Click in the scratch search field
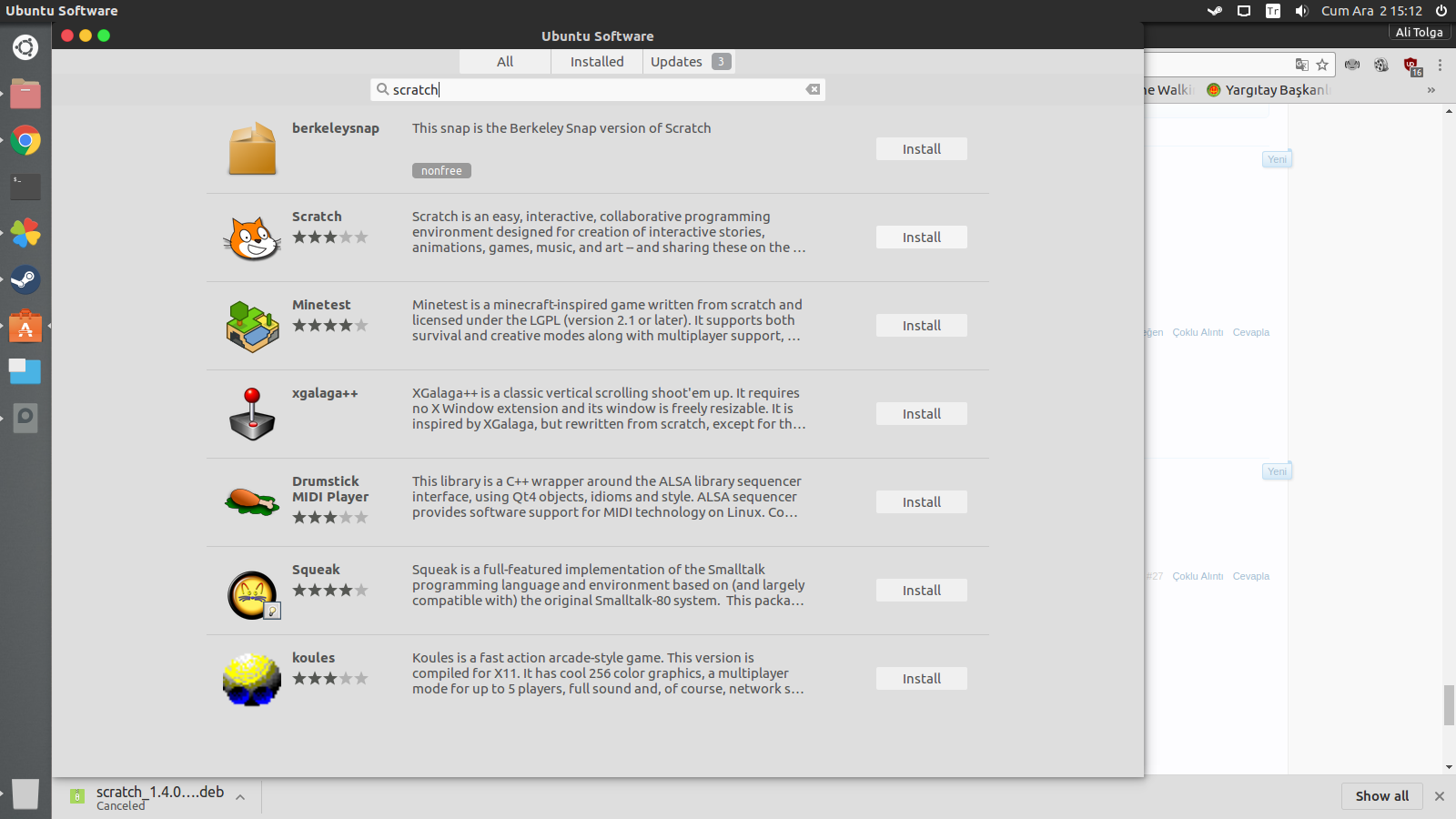The image size is (1456, 819). coord(598,89)
